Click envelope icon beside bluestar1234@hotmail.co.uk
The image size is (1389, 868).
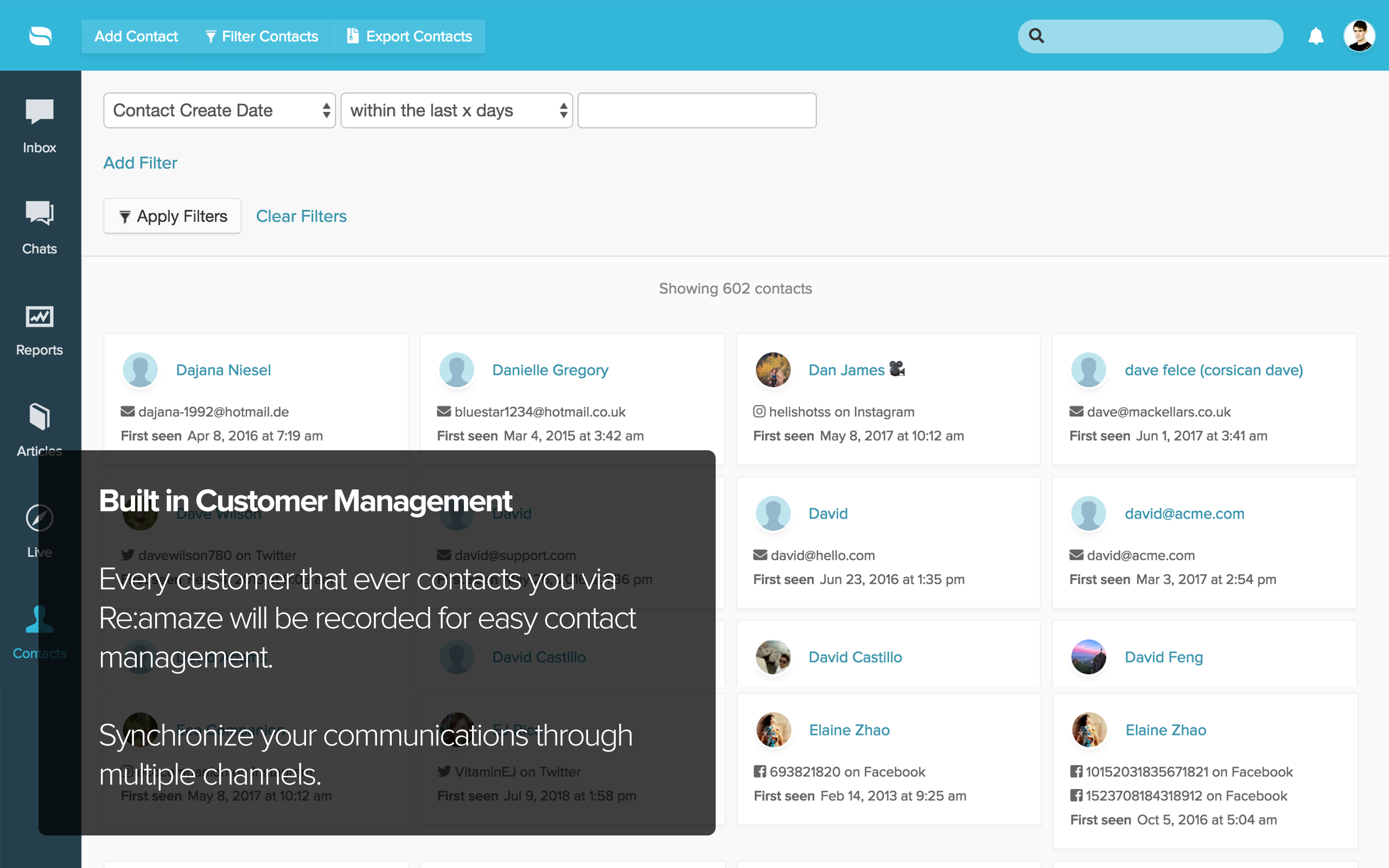[x=444, y=412]
